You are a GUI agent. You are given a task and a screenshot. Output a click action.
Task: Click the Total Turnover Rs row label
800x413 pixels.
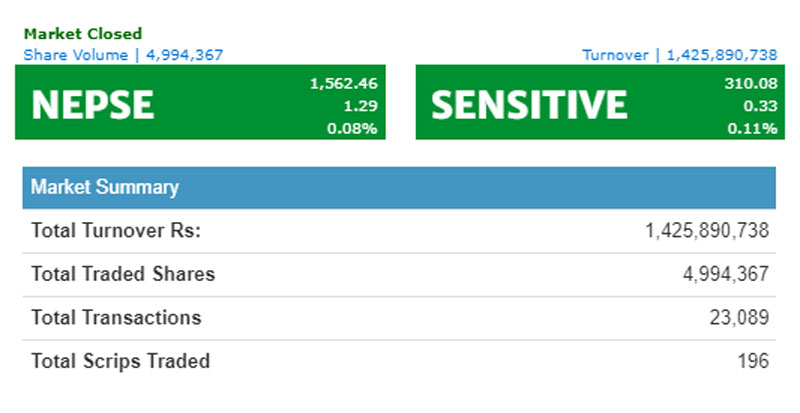coord(116,231)
